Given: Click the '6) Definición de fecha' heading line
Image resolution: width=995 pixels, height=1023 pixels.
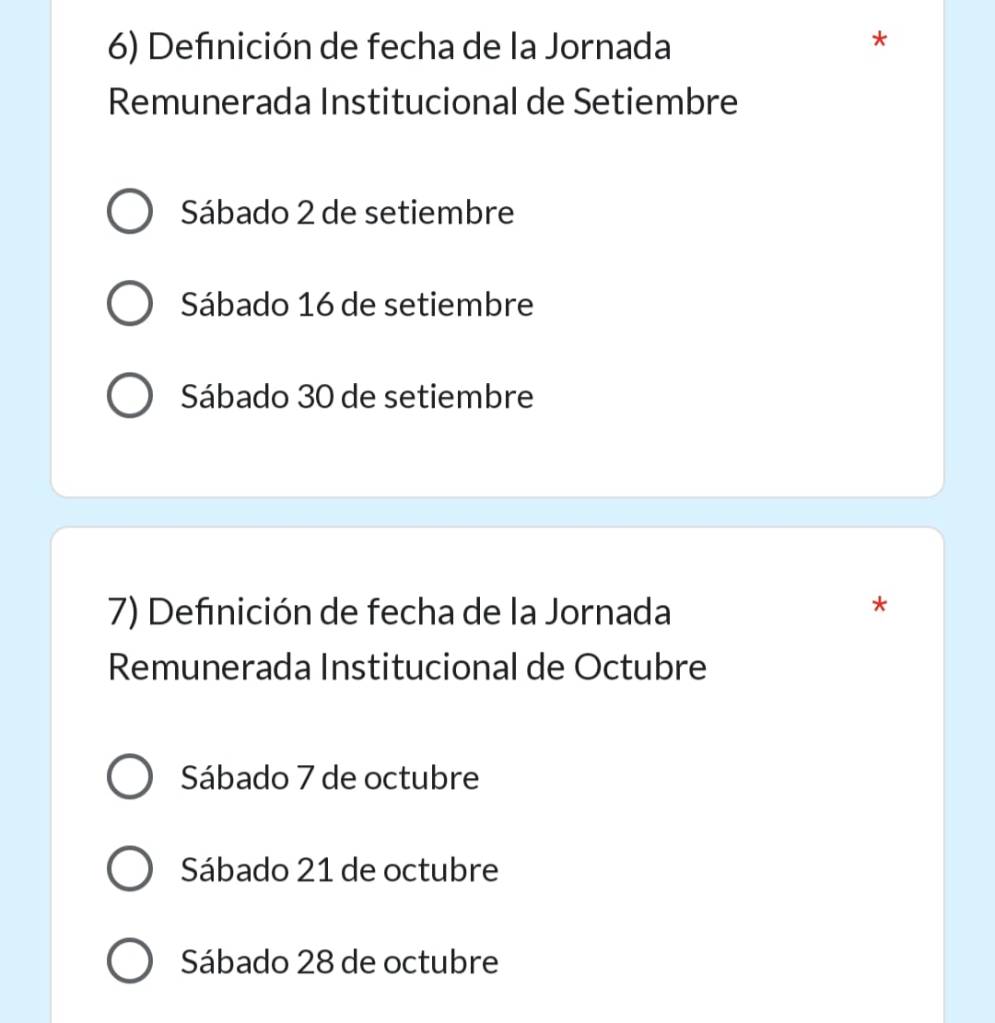Looking at the screenshot, I should coord(389,47).
